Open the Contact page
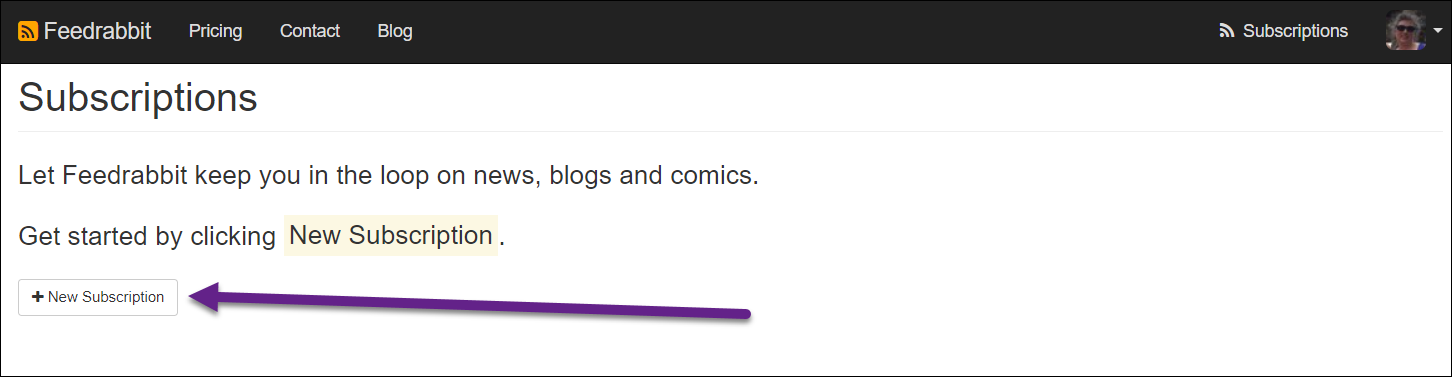 310,31
